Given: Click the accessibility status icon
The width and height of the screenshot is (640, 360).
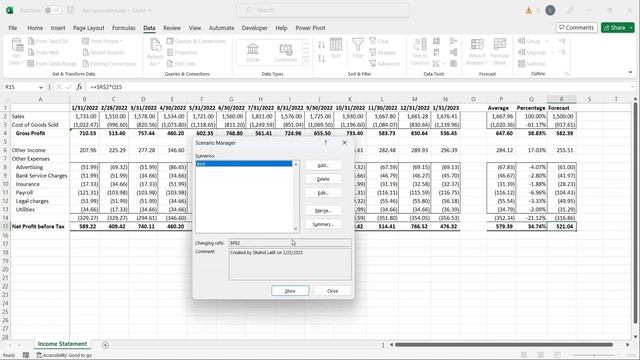Looking at the screenshot, I should point(39,355).
